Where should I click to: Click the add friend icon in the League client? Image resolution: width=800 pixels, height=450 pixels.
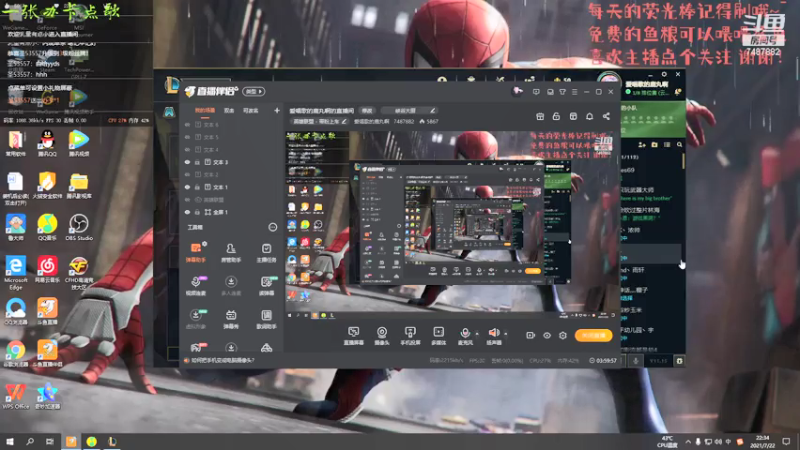point(642,145)
